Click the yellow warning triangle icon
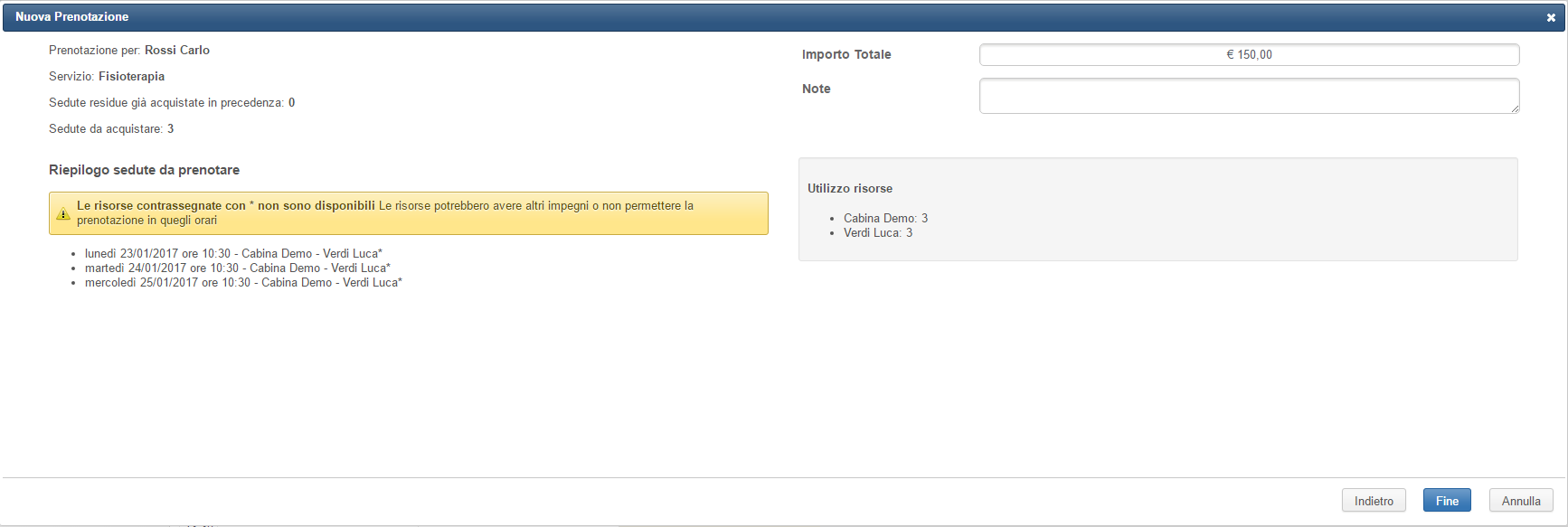This screenshot has width=1568, height=527. pyautogui.click(x=63, y=214)
